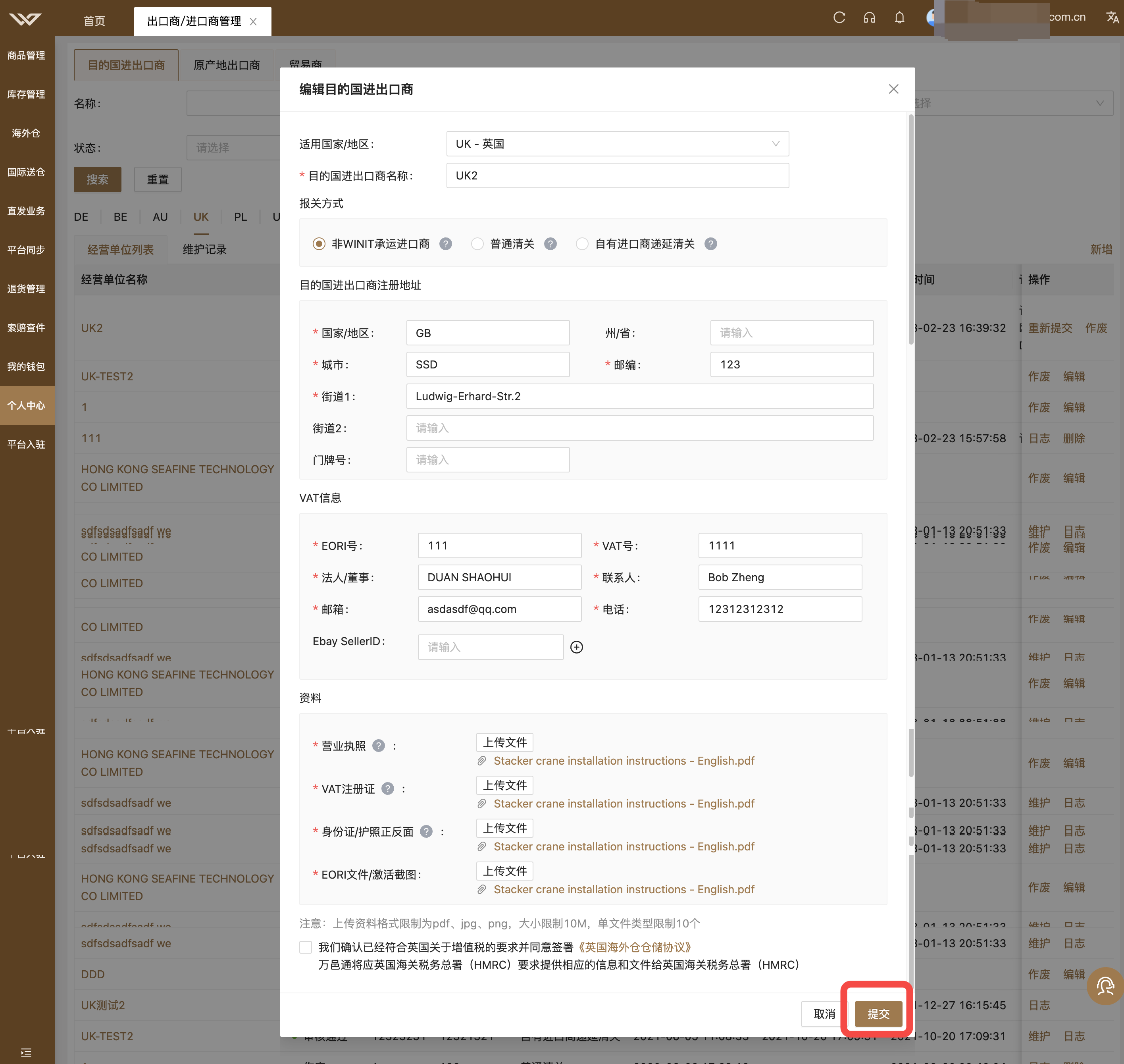Close the 出口商/进口商管理 tab
1124x1064 pixels.
click(x=254, y=21)
